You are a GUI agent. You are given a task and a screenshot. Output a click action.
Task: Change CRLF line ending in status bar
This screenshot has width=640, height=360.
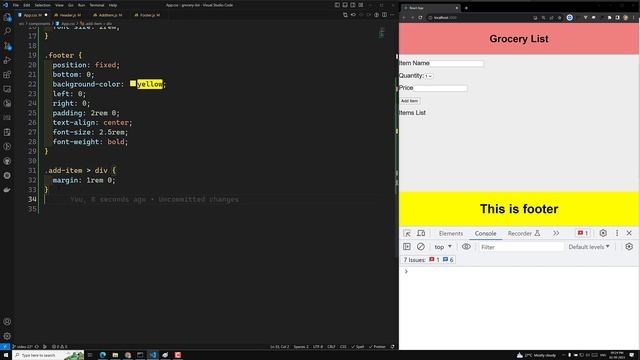pos(331,347)
